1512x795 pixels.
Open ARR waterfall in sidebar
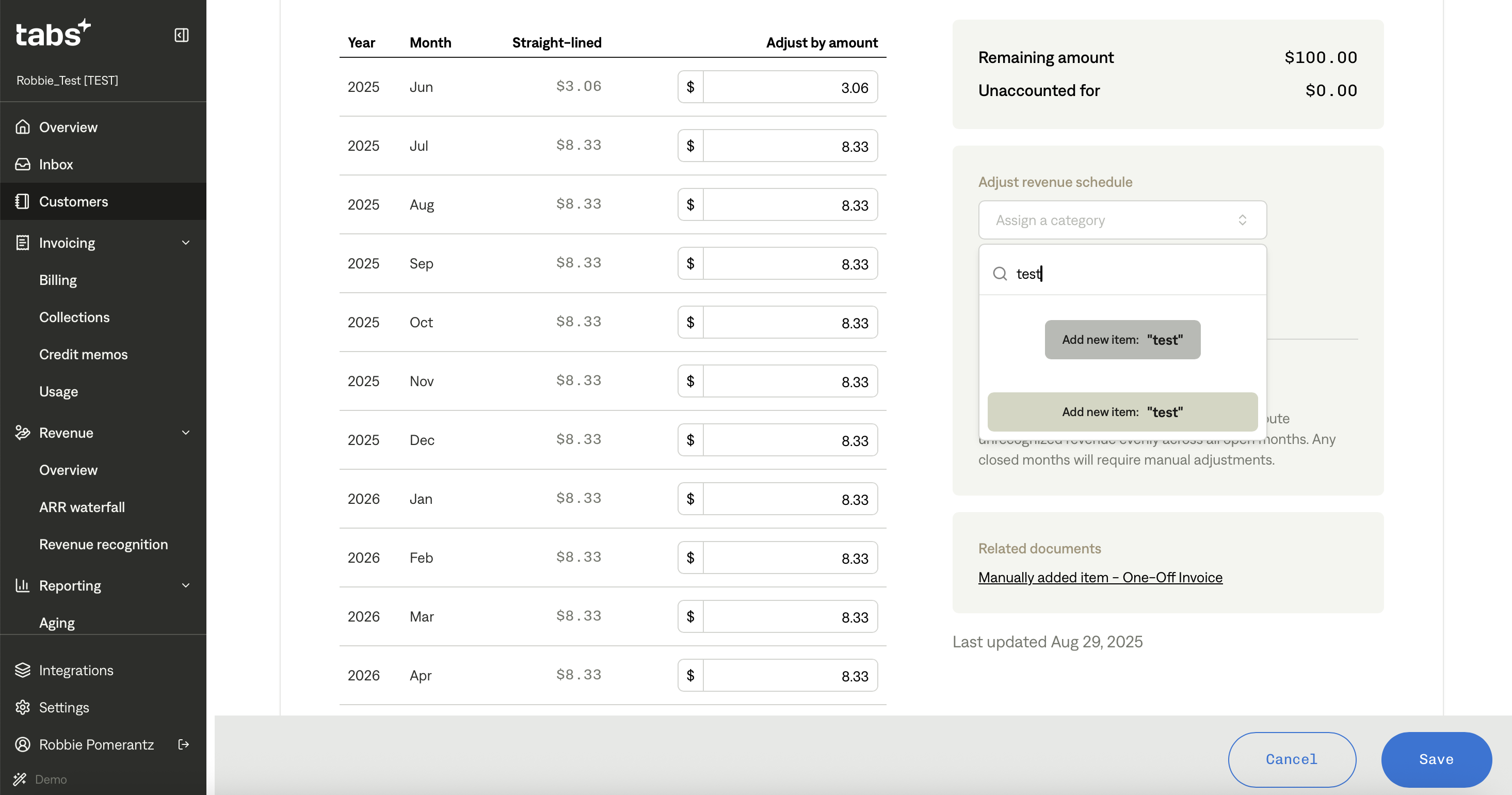[82, 507]
